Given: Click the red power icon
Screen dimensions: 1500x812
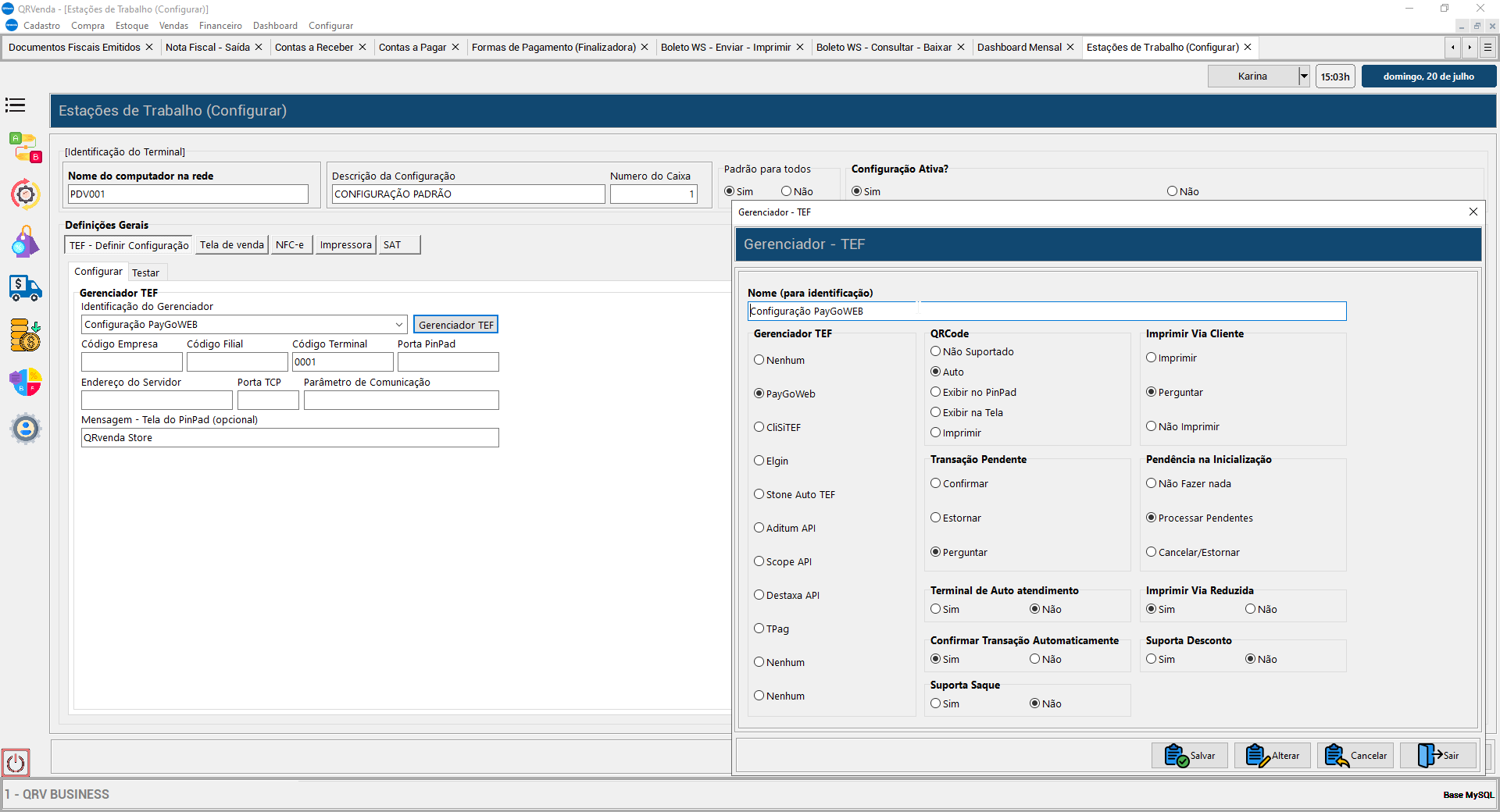Looking at the screenshot, I should coord(16,763).
